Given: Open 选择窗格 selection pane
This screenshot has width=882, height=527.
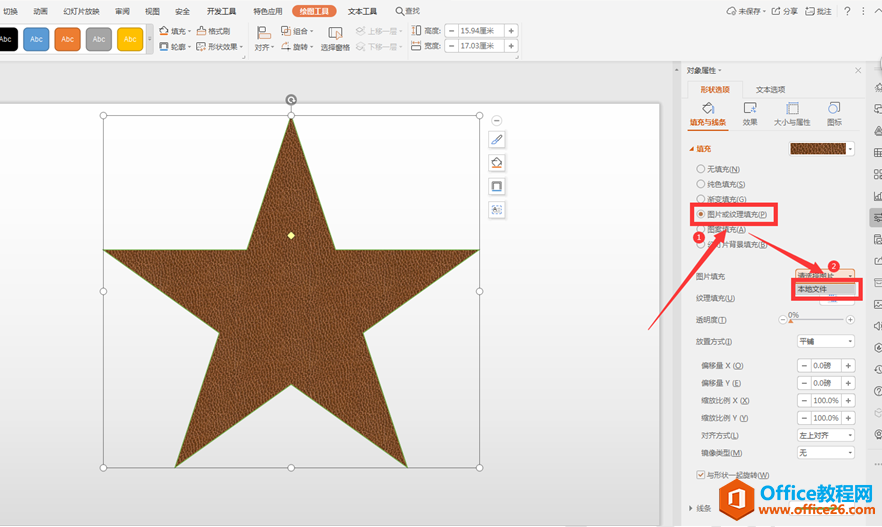Looking at the screenshot, I should click(335, 39).
